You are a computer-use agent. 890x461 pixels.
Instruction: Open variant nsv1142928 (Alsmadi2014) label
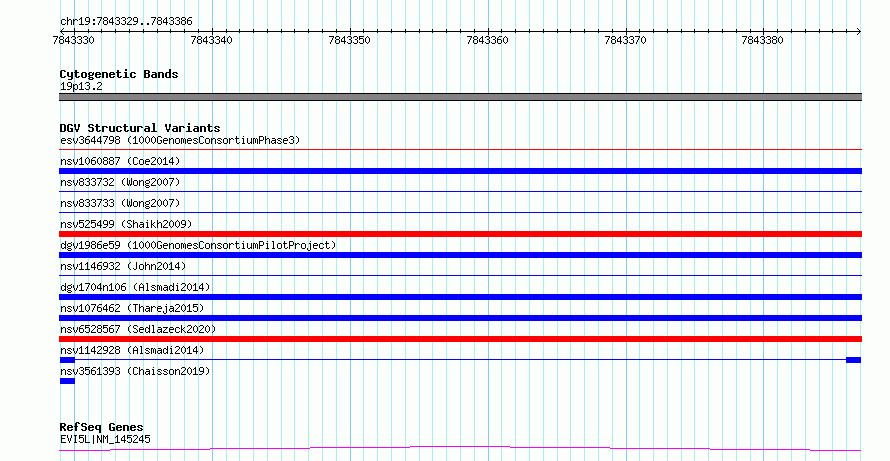132,350
